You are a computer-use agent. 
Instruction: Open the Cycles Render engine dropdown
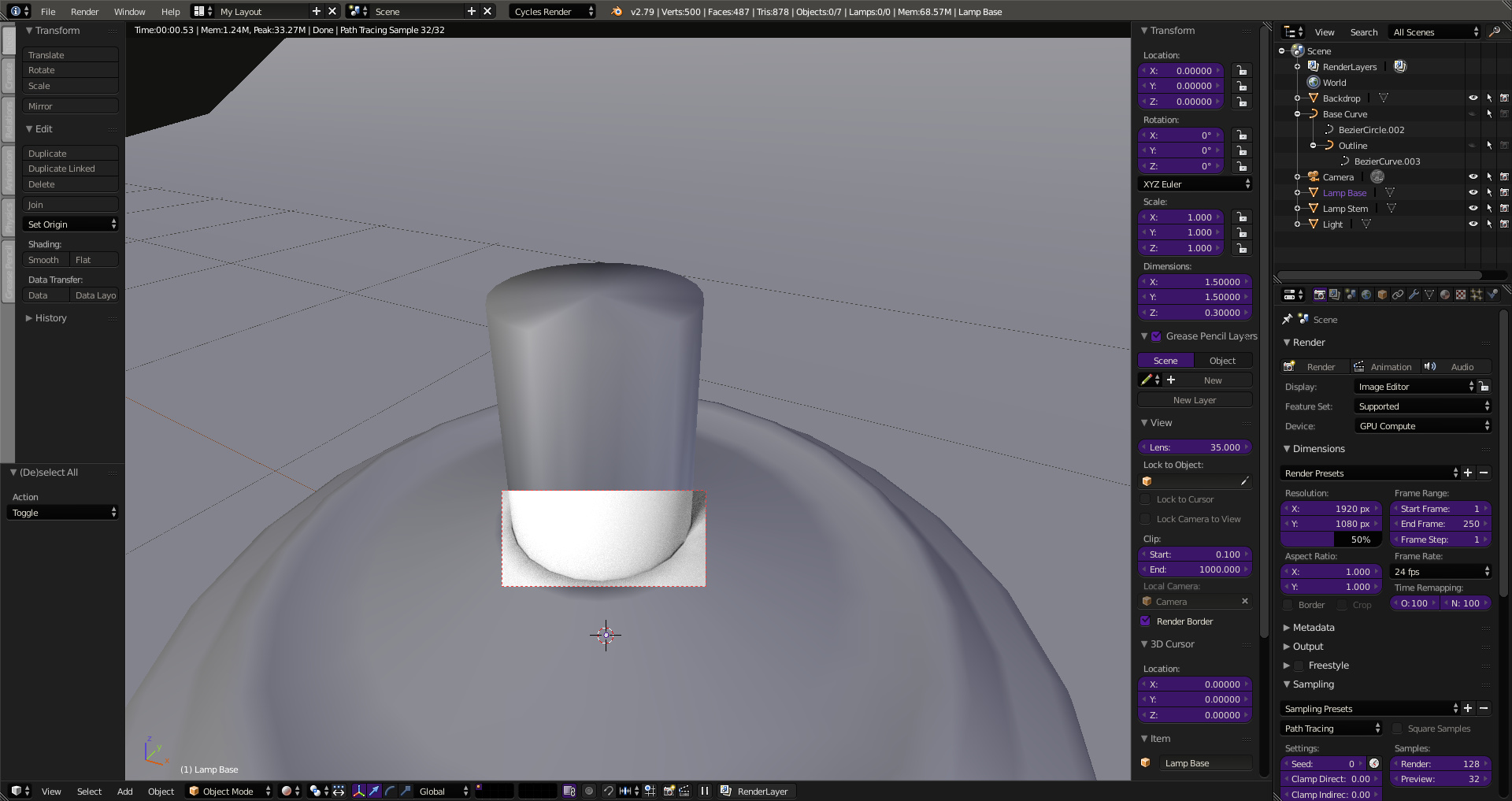click(x=552, y=11)
